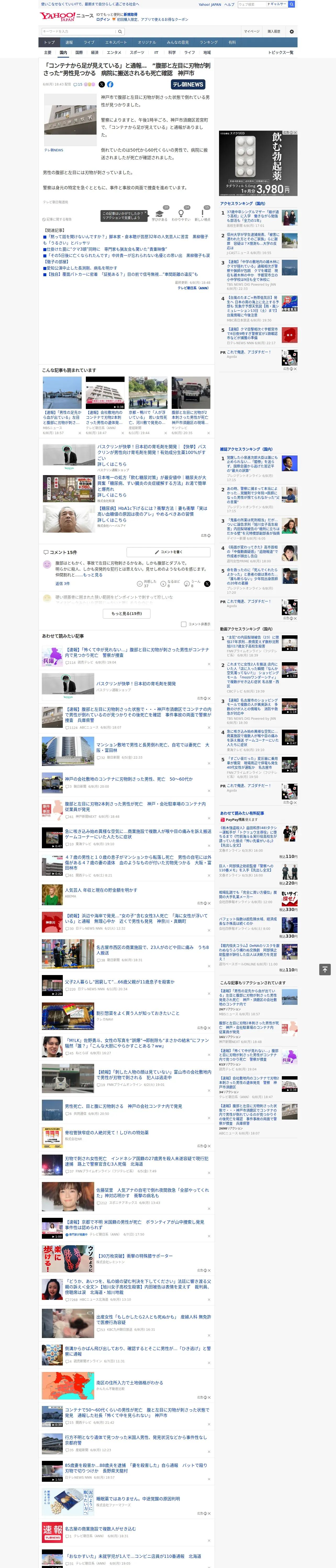The height and width of the screenshot is (1568, 336).
Task: Click the report icon by 記事に関する報告
Action: click(x=44, y=219)
